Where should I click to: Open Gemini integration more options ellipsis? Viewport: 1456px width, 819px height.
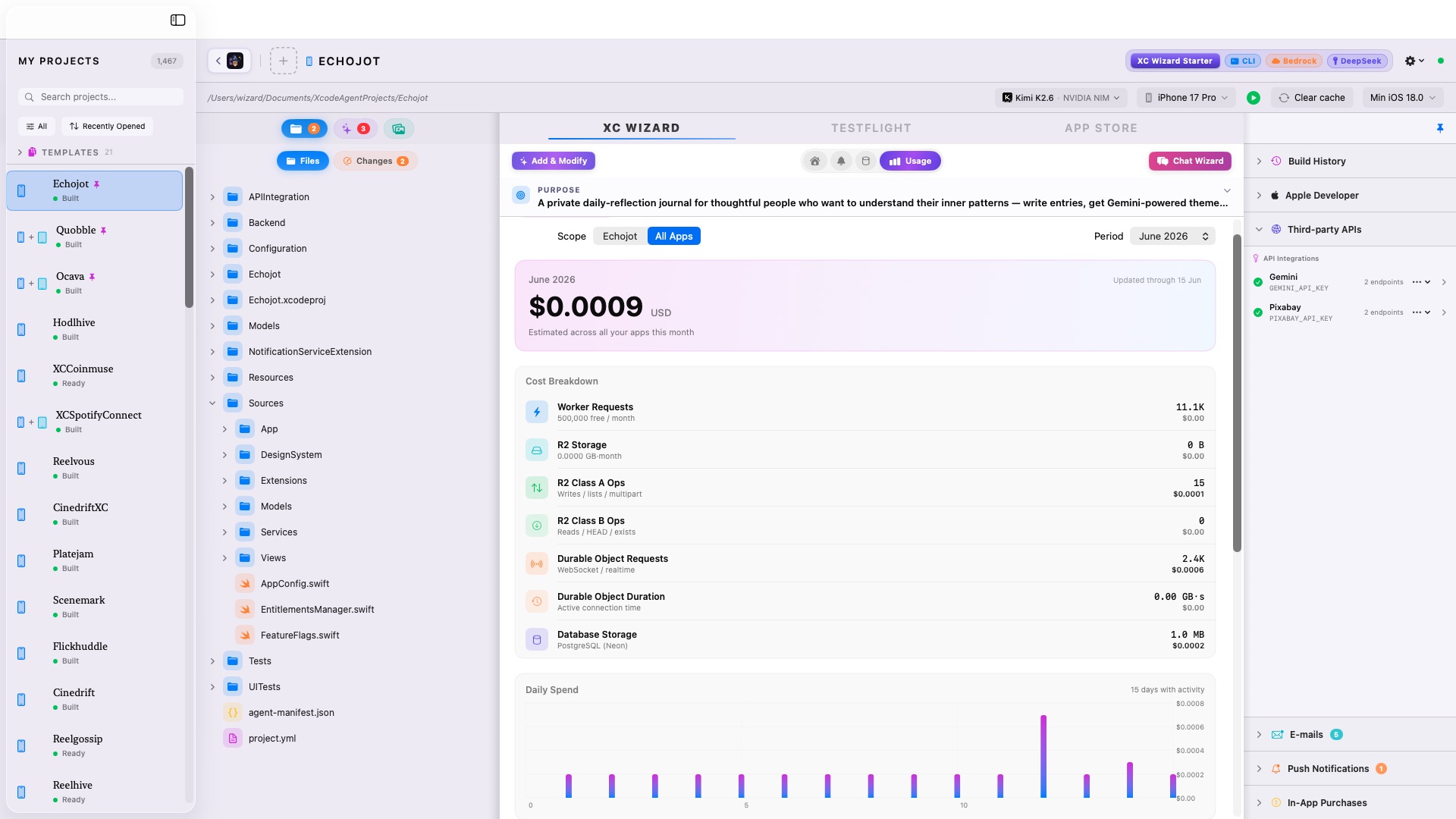tap(1420, 282)
